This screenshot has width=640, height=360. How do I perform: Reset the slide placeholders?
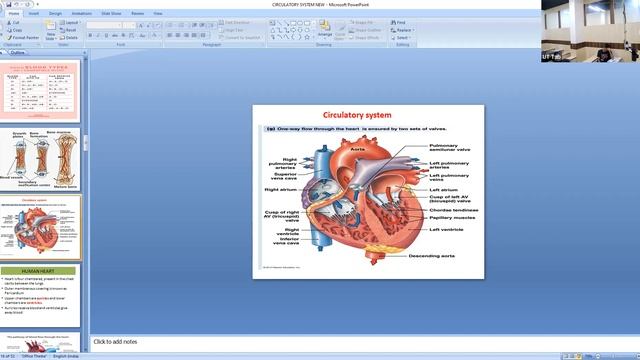[x=68, y=30]
